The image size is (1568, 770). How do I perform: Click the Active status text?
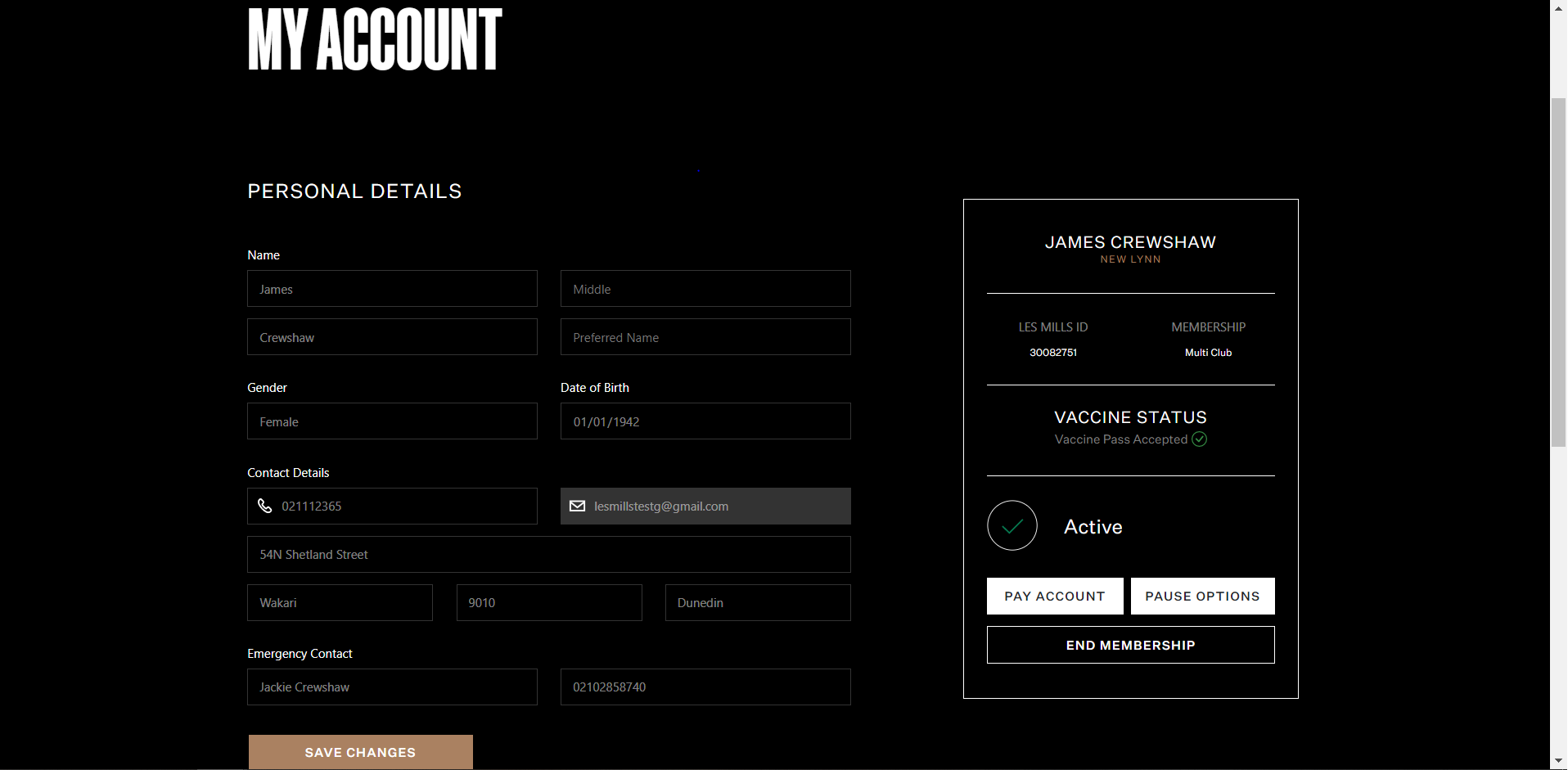(1093, 527)
